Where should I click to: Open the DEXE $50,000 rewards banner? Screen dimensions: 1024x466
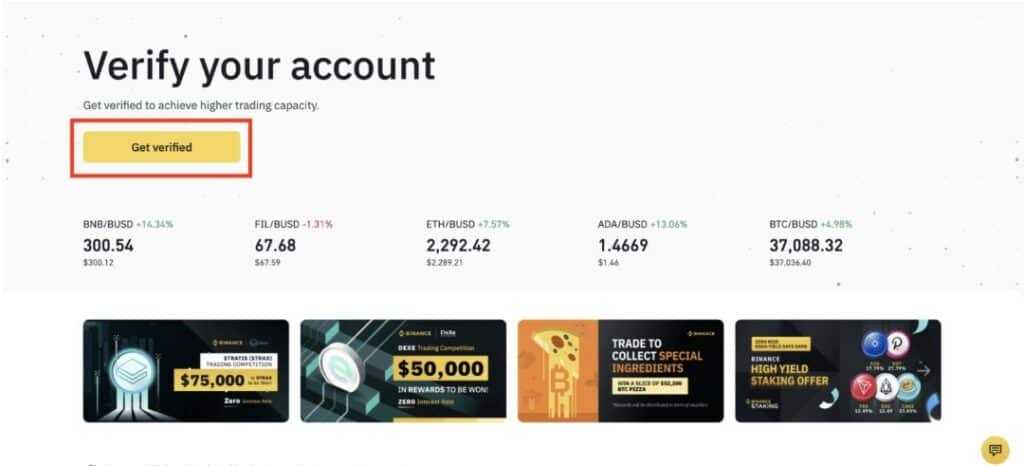(x=403, y=370)
